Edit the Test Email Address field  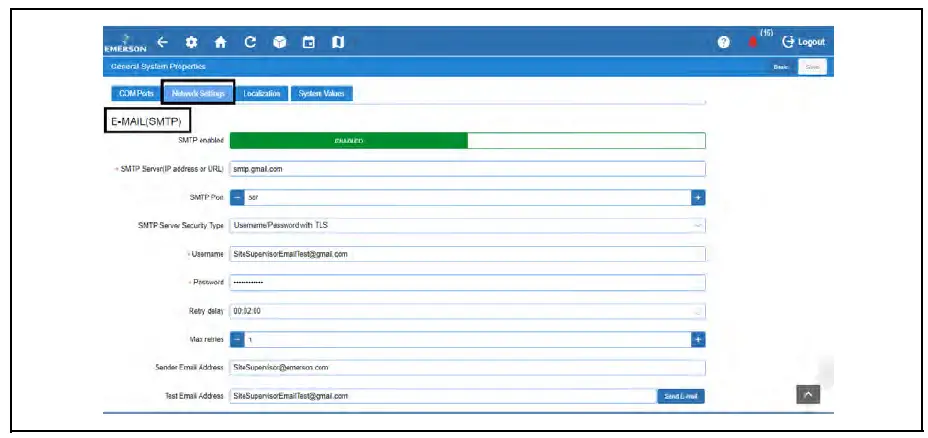click(x=443, y=396)
